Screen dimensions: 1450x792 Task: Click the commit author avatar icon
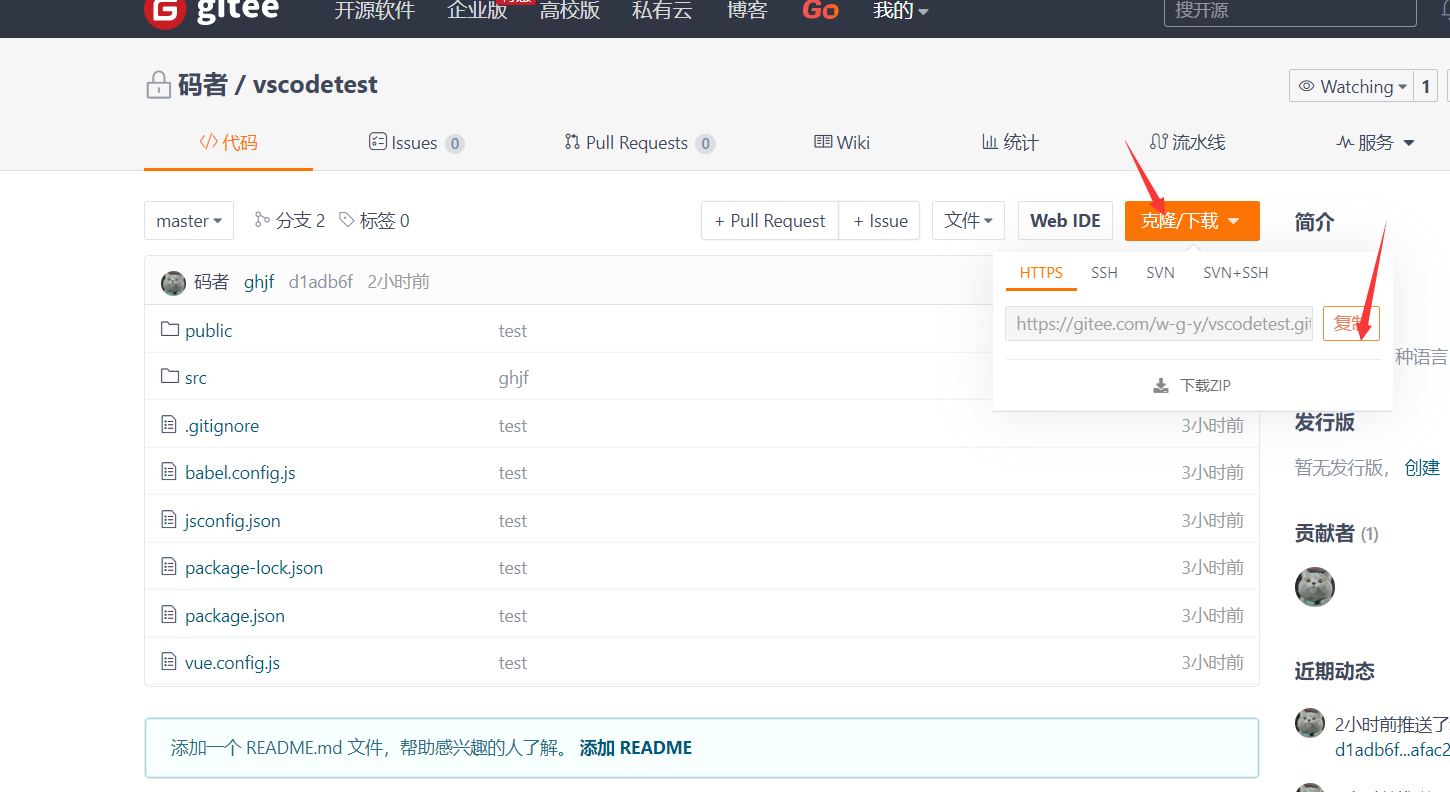[x=173, y=282]
